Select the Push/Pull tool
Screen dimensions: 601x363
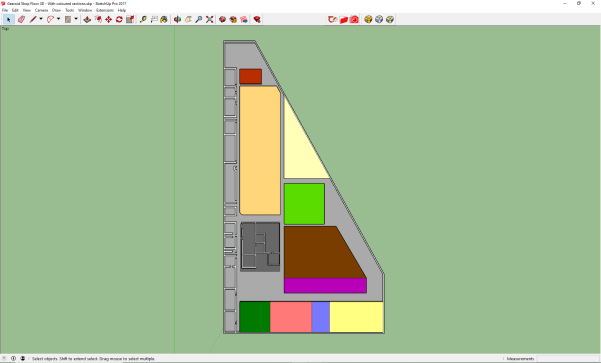(x=87, y=20)
